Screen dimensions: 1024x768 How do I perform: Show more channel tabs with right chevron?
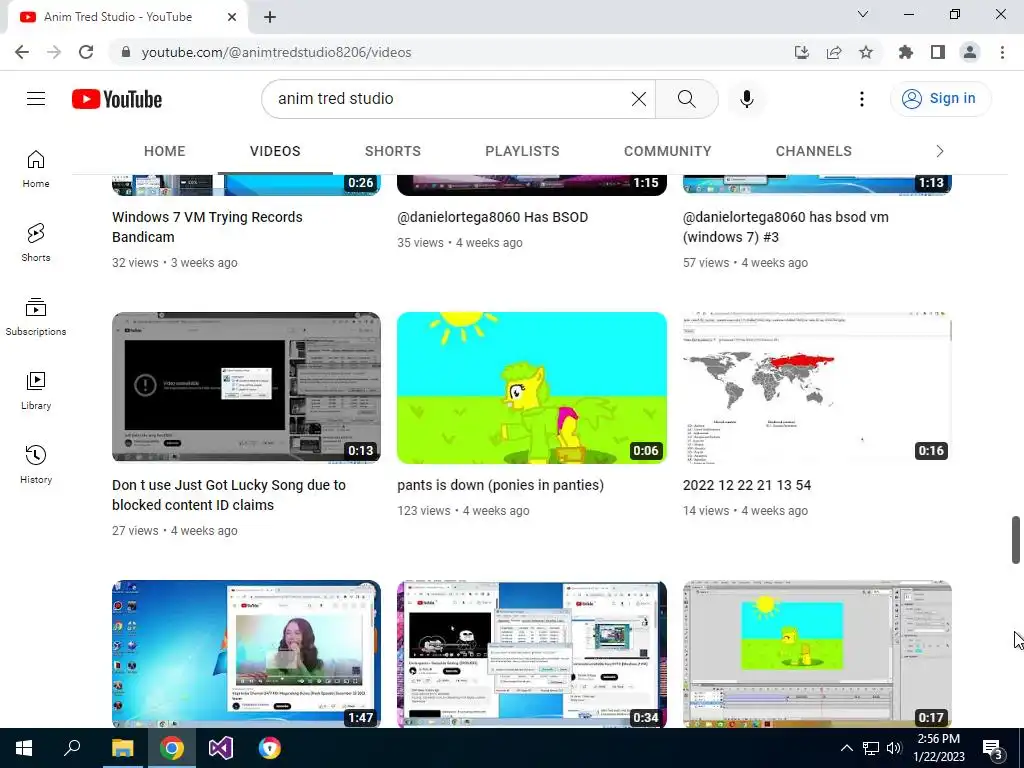click(940, 151)
